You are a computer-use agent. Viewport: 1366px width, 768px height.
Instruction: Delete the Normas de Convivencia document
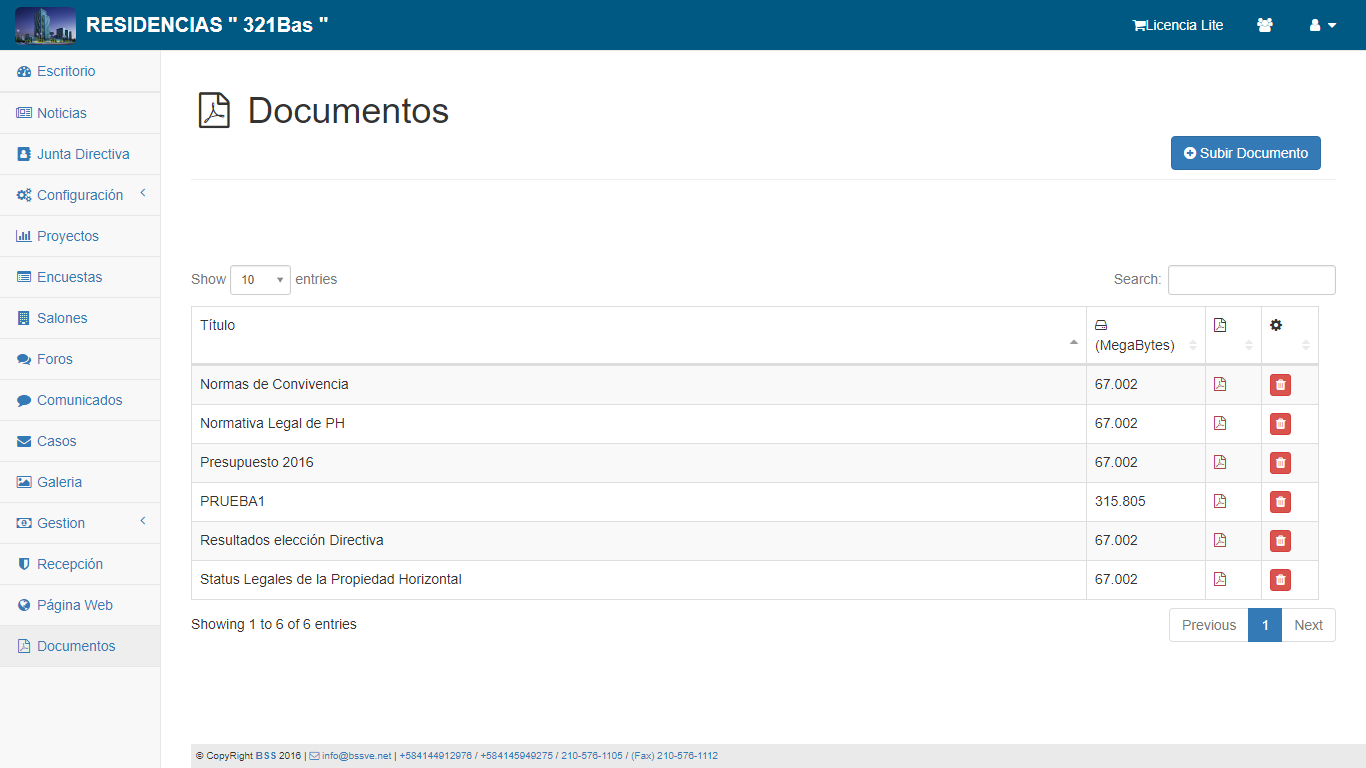point(1280,385)
